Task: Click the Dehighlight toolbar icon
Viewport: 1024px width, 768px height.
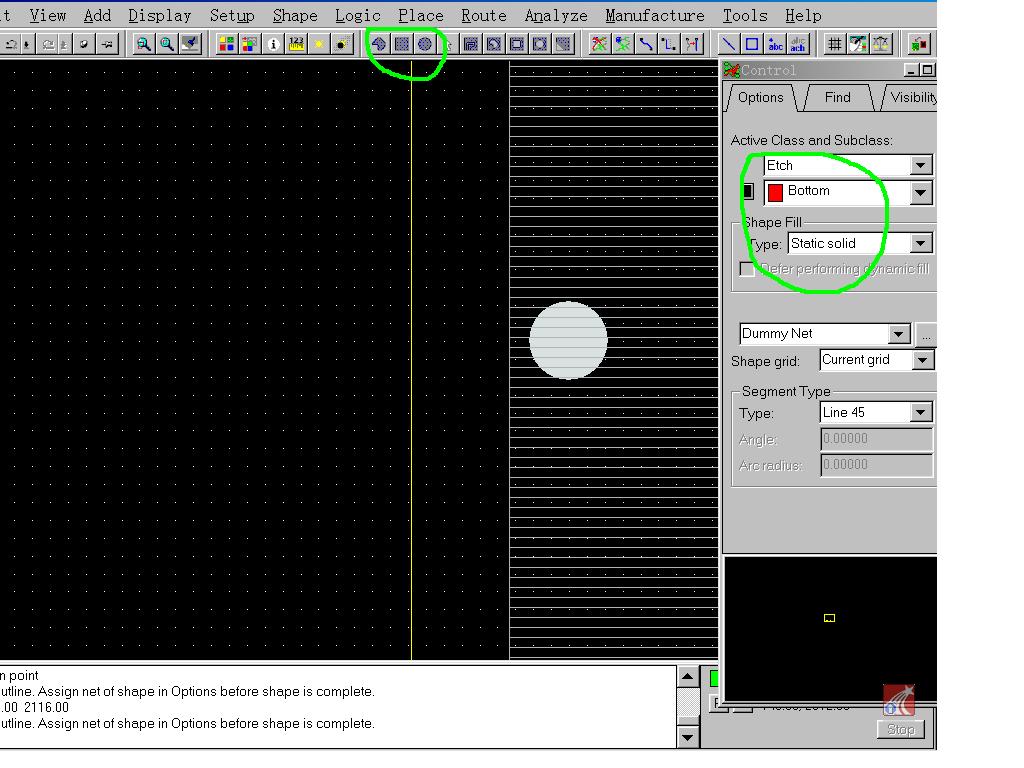Action: [x=342, y=44]
